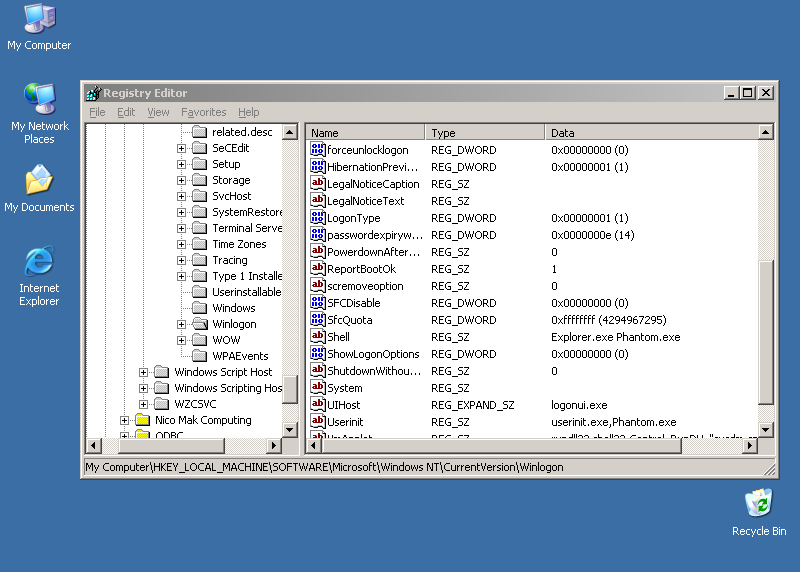
Task: Click values pane vertical scrollbar thumb
Action: tap(765, 332)
